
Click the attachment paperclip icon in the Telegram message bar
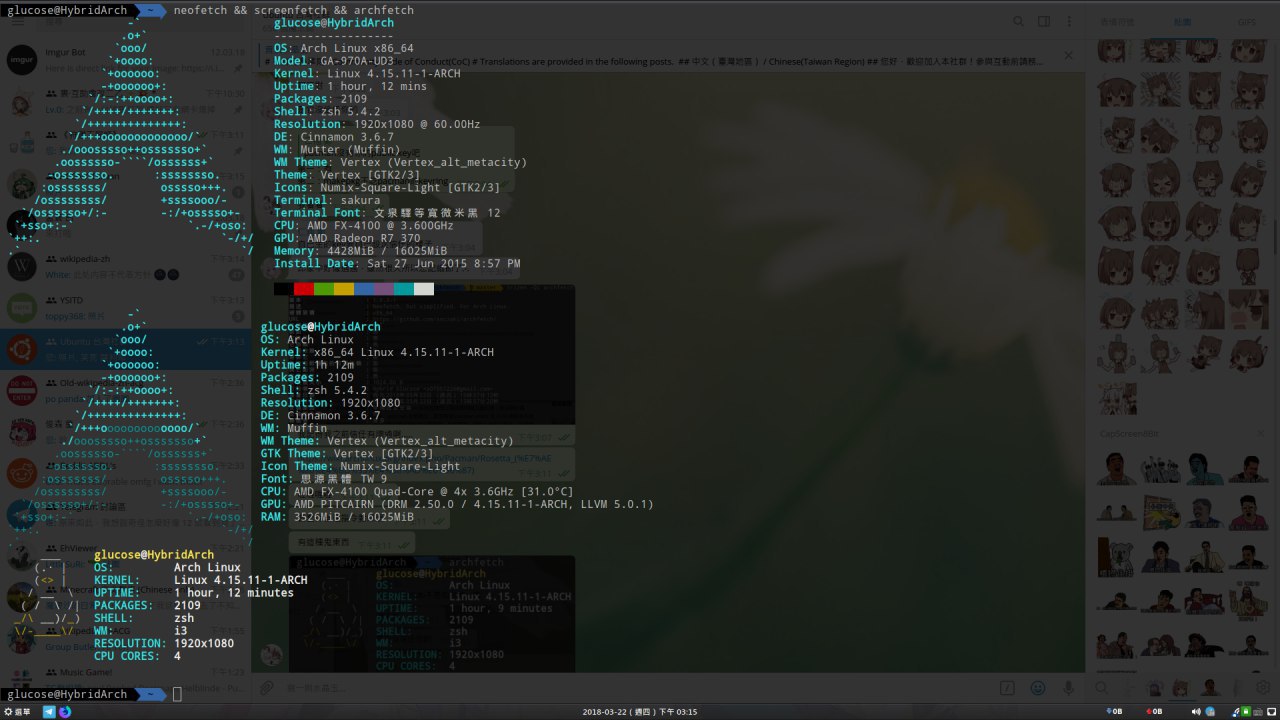pos(266,688)
